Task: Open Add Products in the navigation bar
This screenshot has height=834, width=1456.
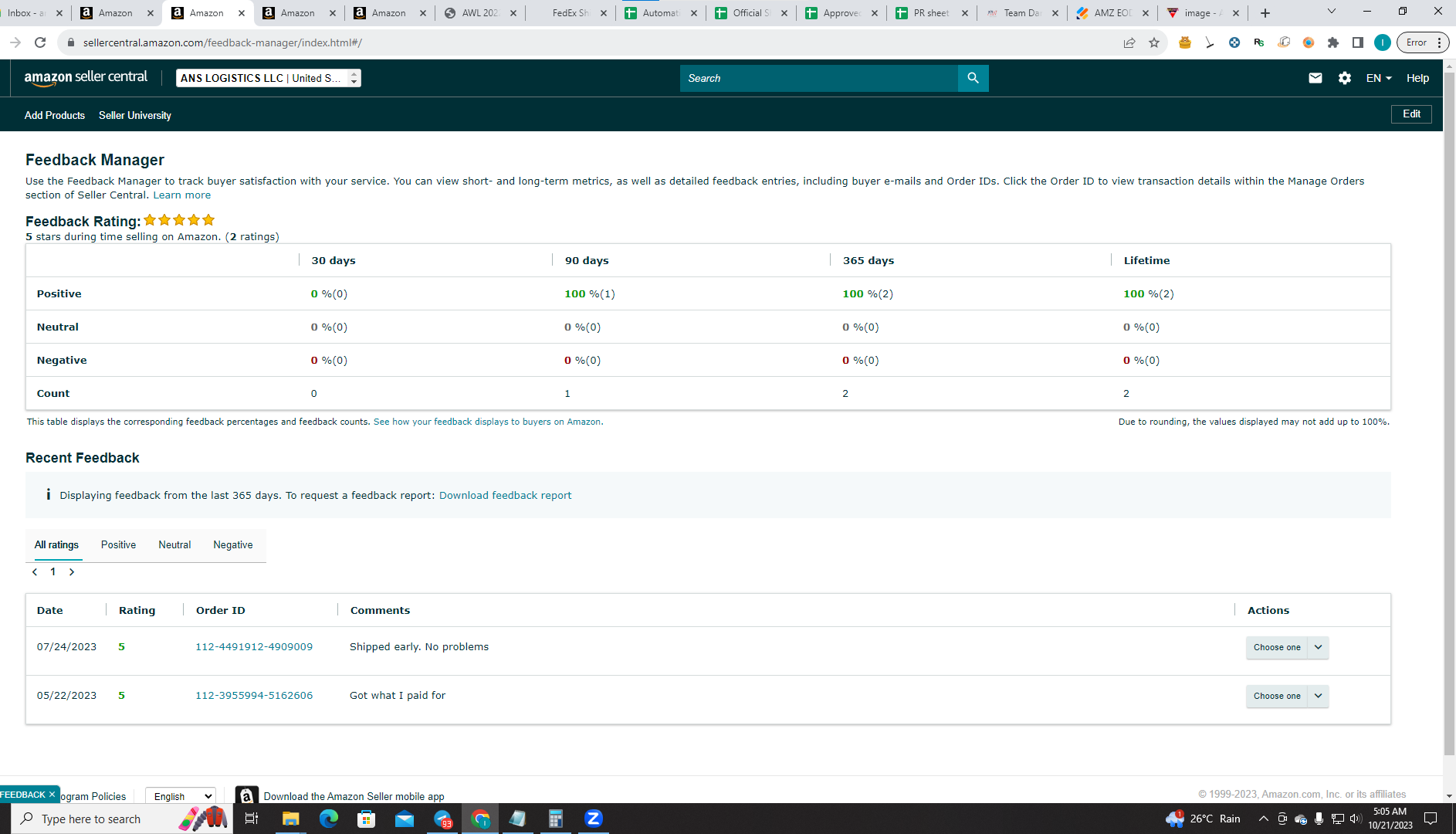Action: pyautogui.click(x=55, y=115)
